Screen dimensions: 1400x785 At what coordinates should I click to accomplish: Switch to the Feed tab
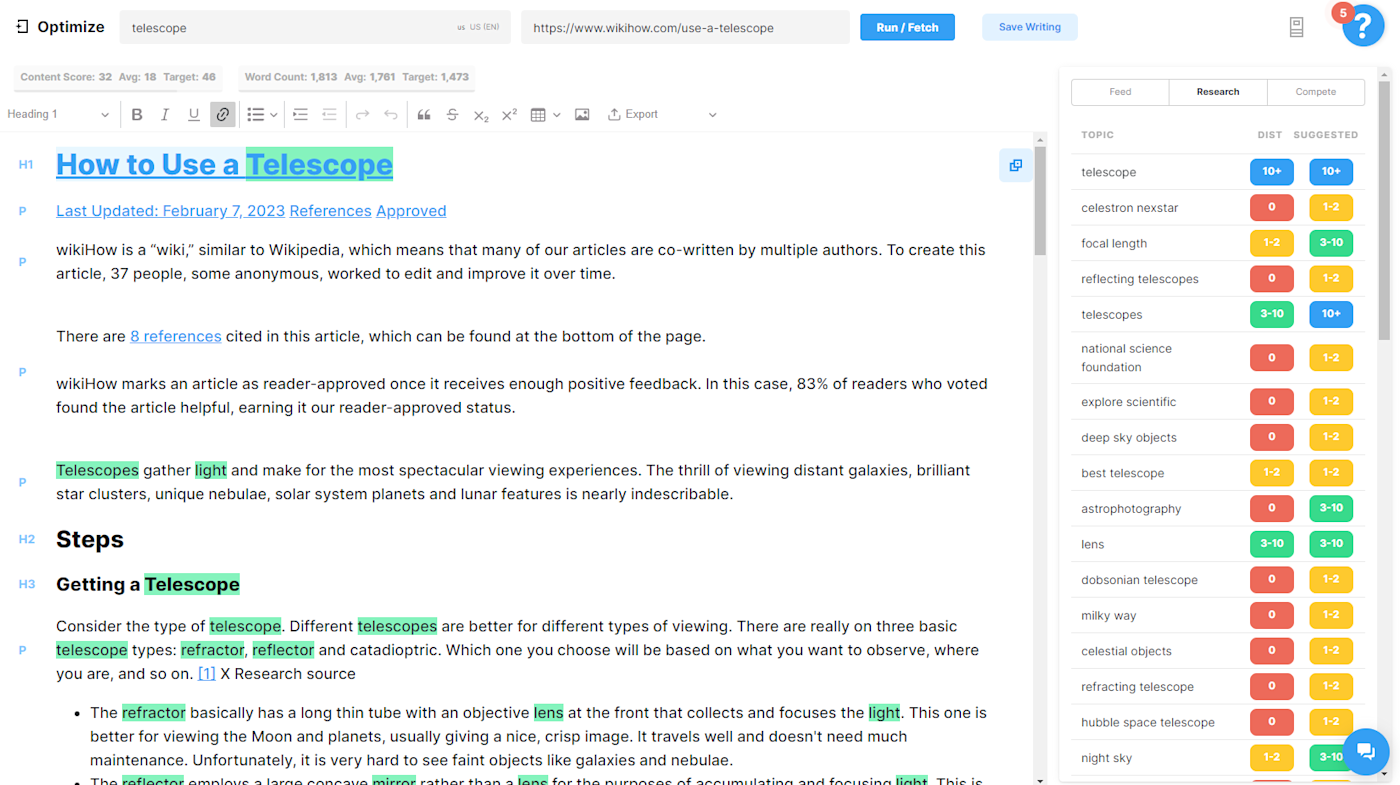(x=1120, y=92)
